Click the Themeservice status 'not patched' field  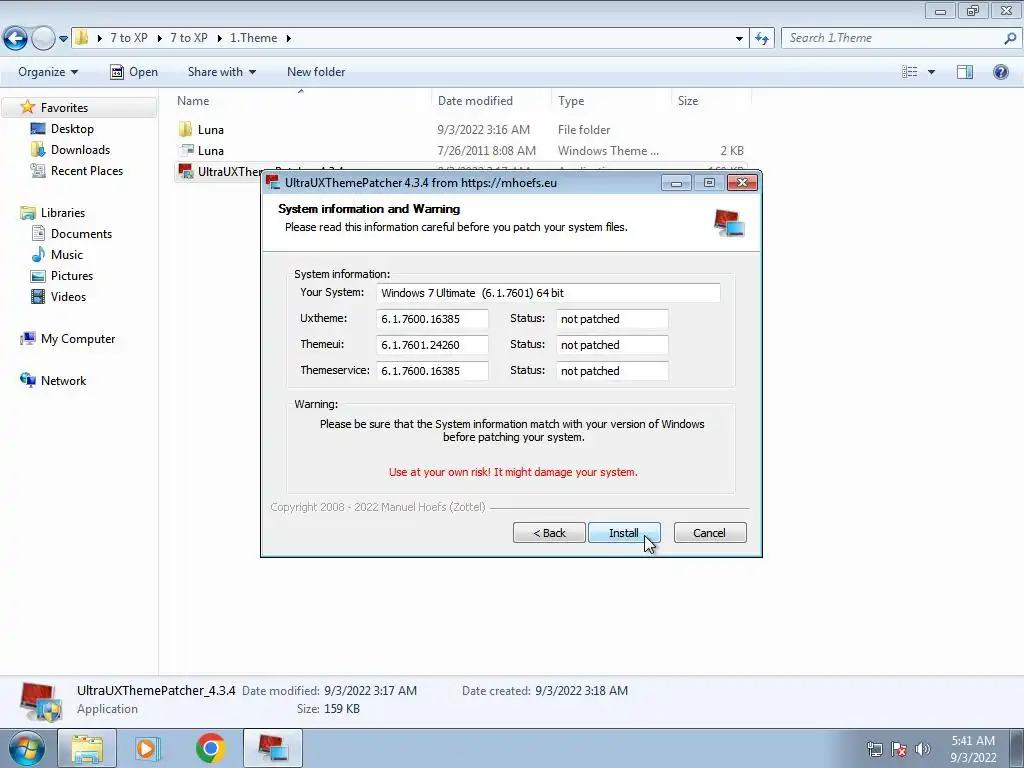click(612, 371)
